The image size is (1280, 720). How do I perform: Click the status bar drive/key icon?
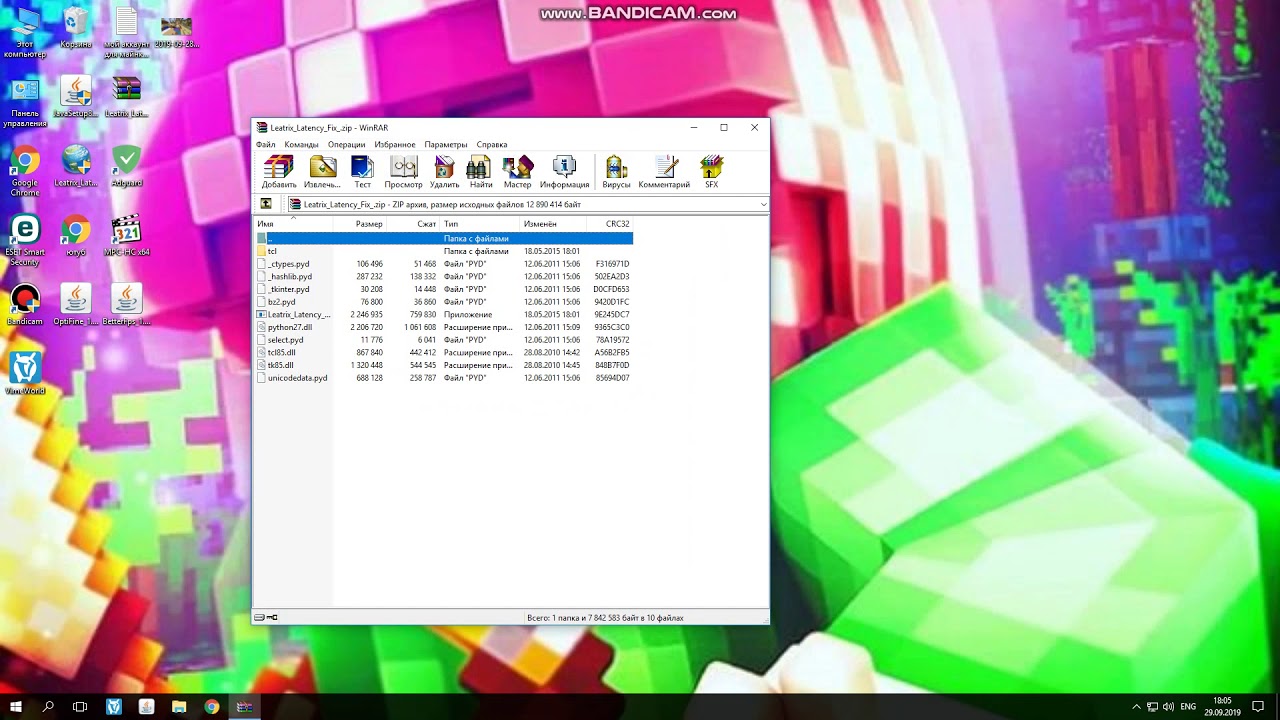[266, 618]
